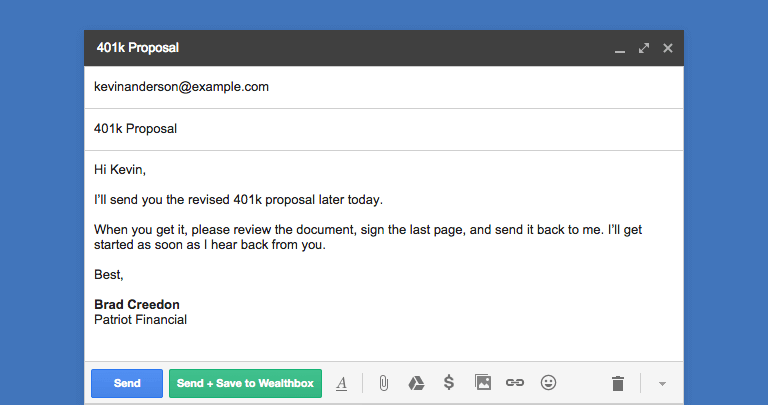768x405 pixels.
Task: Click the Brad Creedon signature name
Action: point(137,305)
